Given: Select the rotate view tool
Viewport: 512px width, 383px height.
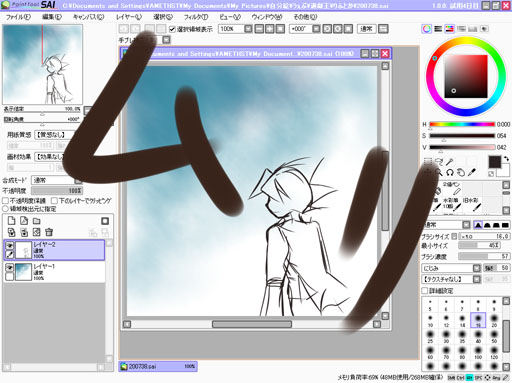Looking at the screenshot, I should pos(450,173).
